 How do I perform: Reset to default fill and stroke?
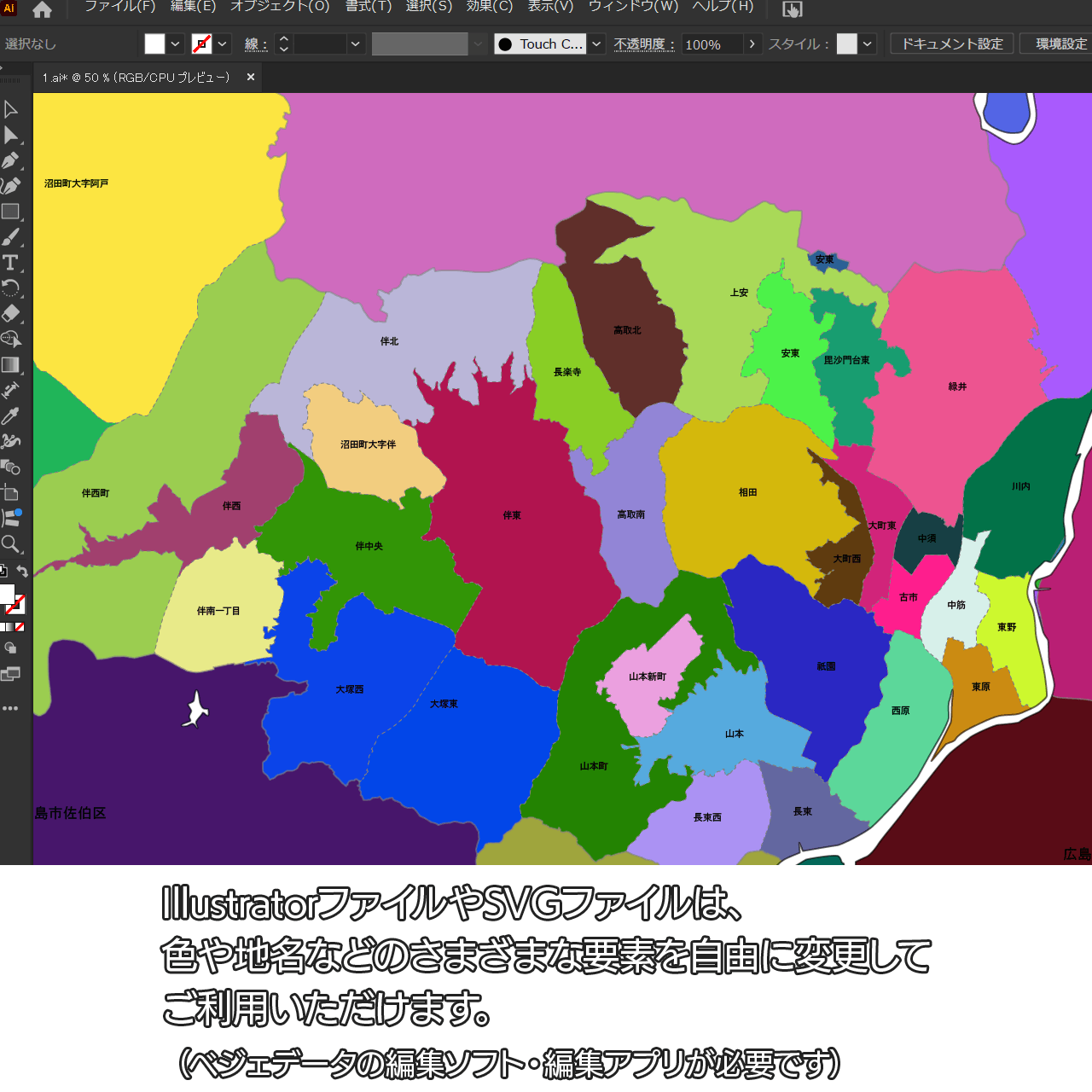point(3,572)
